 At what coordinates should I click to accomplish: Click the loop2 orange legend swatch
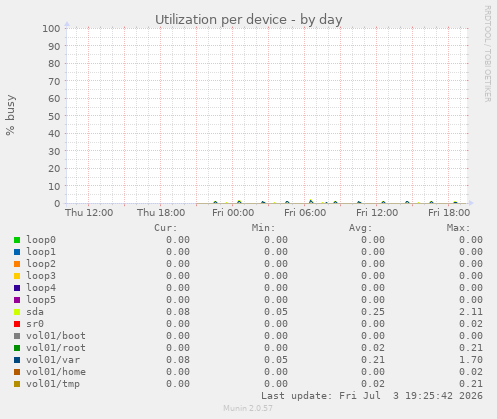tap(17, 264)
